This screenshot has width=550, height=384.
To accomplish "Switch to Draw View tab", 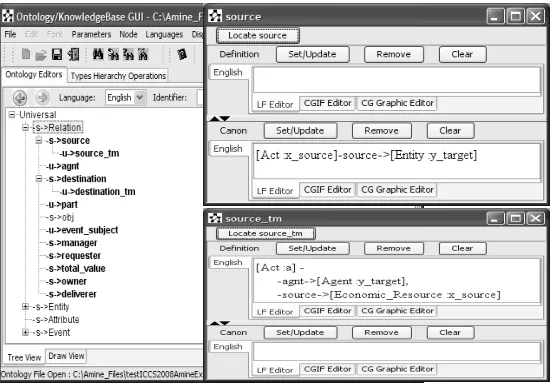I will point(66,356).
